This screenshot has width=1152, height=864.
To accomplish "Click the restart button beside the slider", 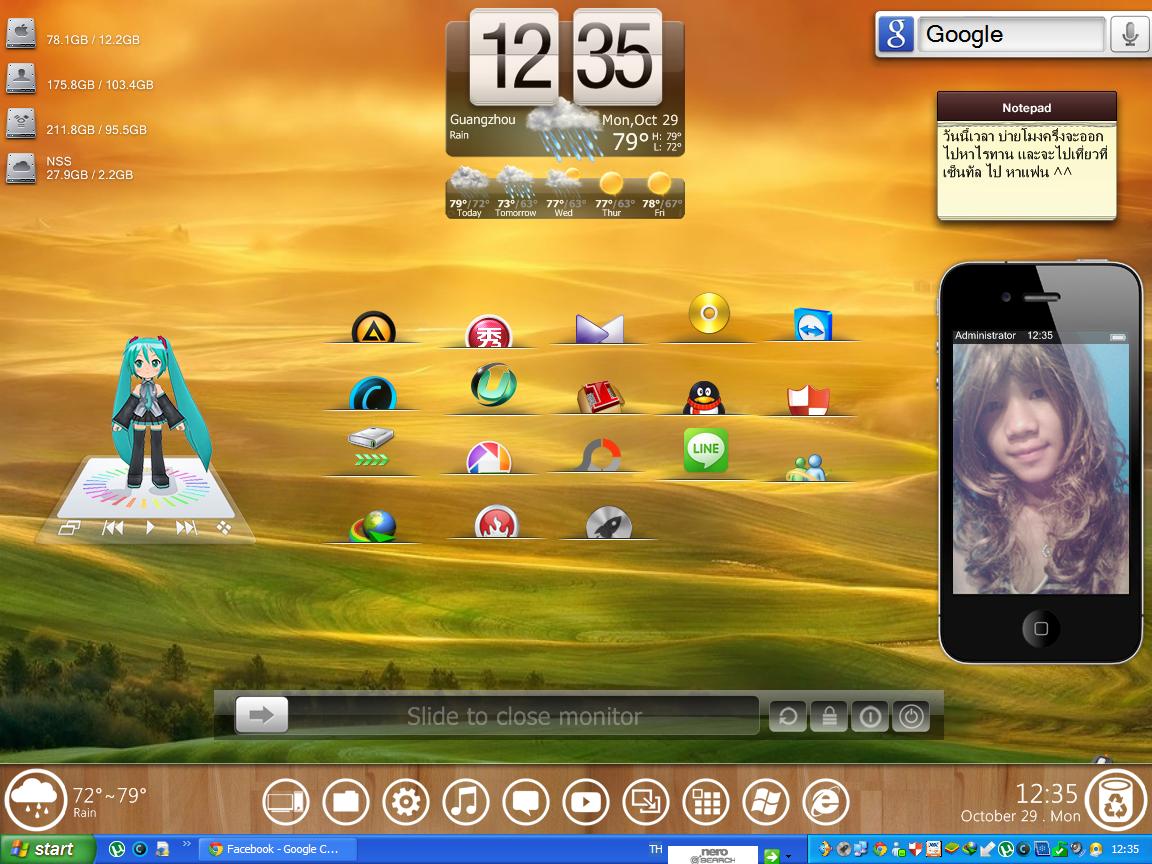I will 788,716.
